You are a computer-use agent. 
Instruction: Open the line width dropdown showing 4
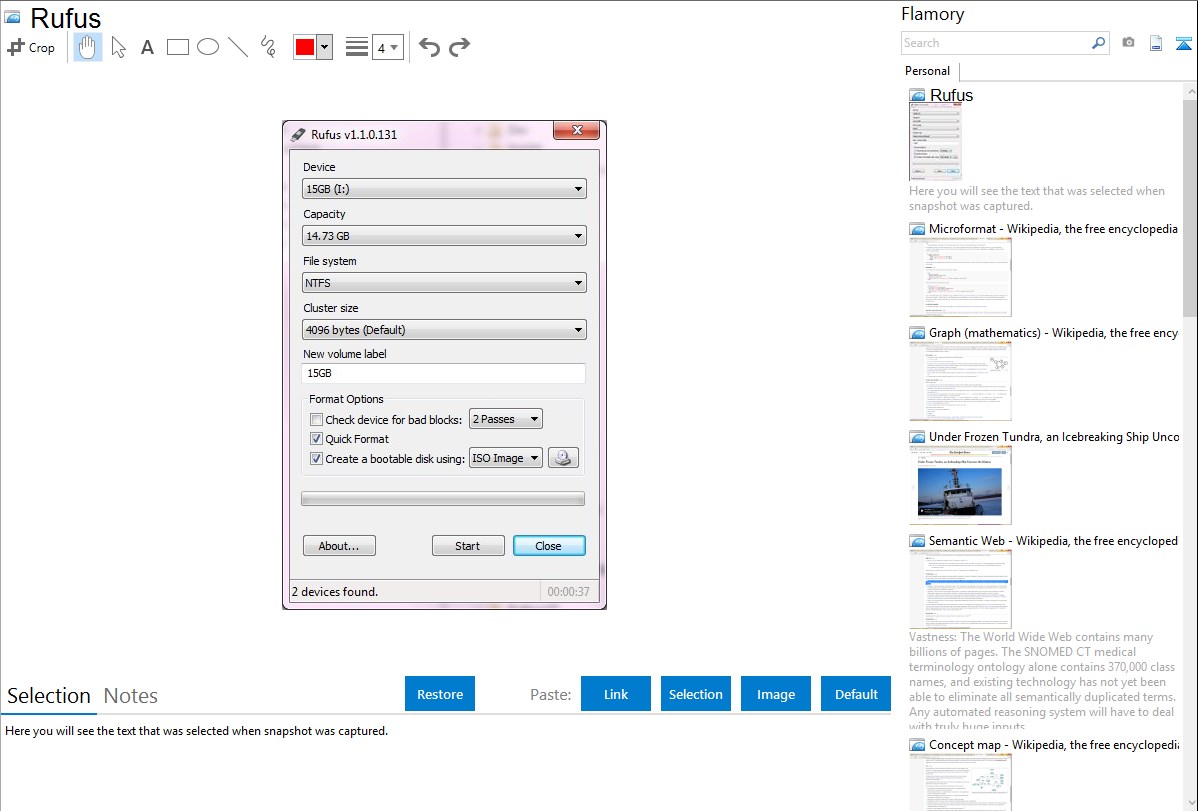tap(387, 47)
